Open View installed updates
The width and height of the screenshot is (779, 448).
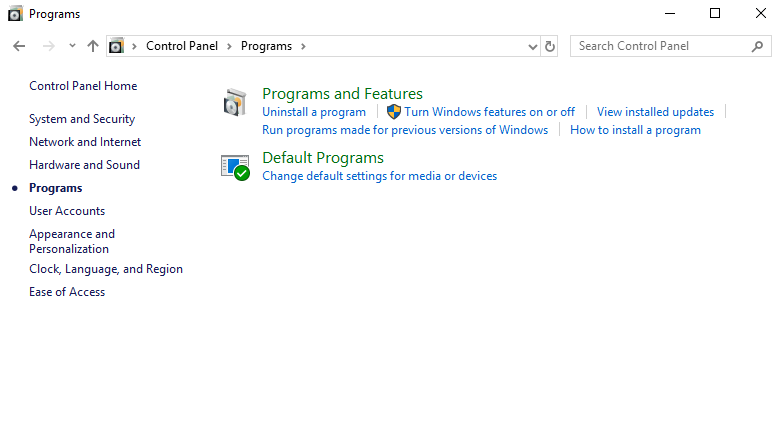(x=655, y=112)
